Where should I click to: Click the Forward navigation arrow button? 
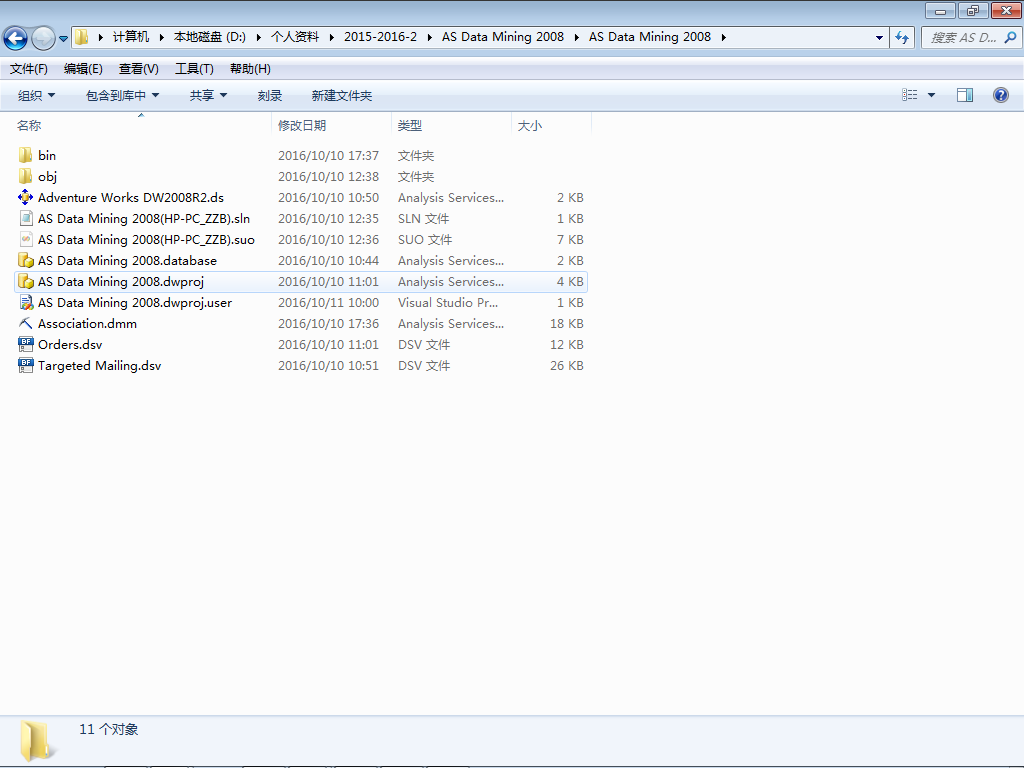[43, 38]
